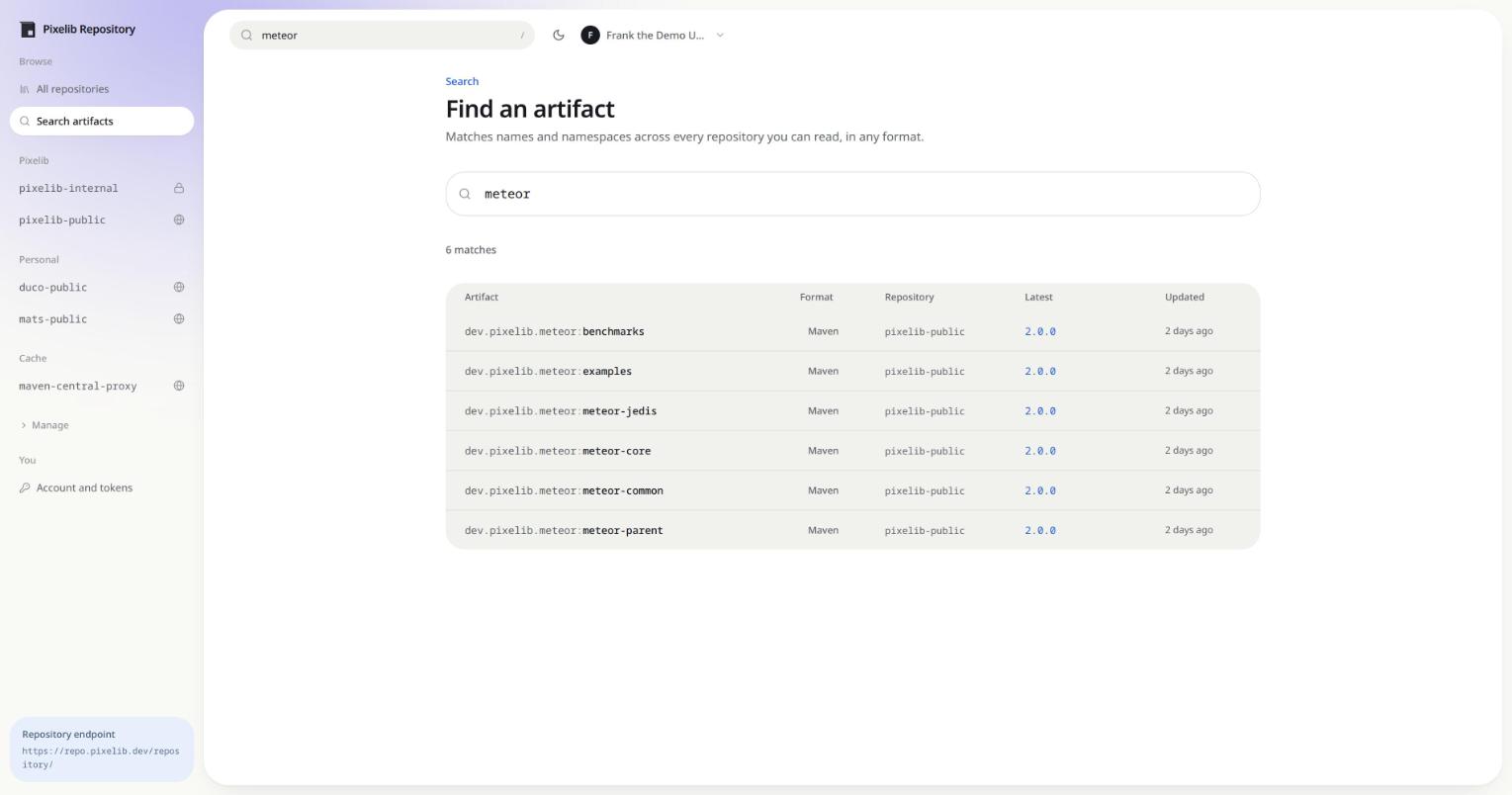Click Maven format cell in meteor-core row
The image size is (1512, 795).
coord(823,451)
